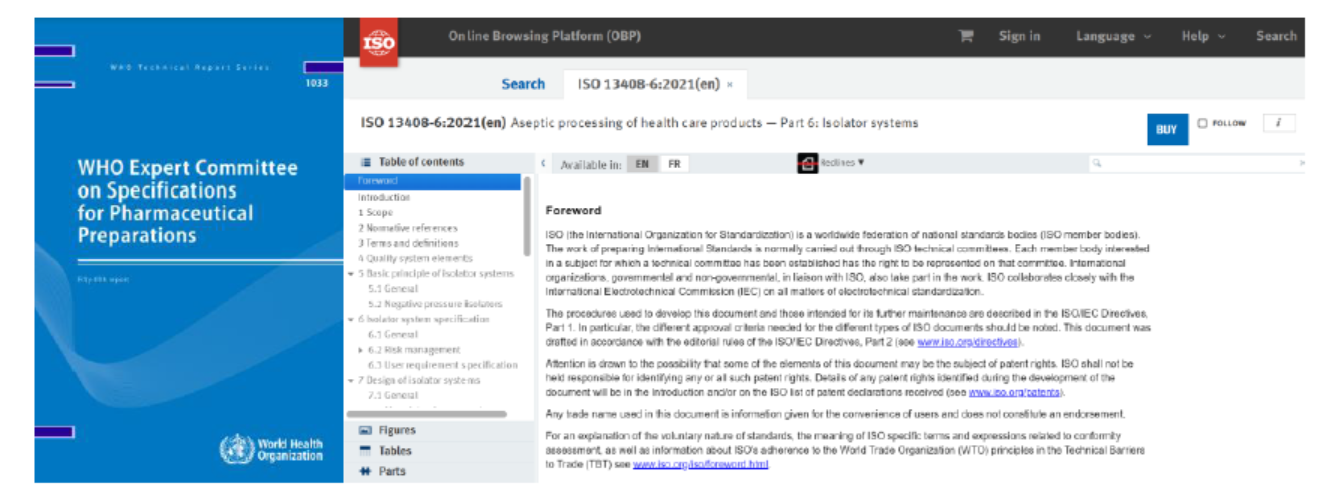The height and width of the screenshot is (496, 1318).
Task: Click the Online Browsing Platform (OBP) title
Action: (545, 36)
